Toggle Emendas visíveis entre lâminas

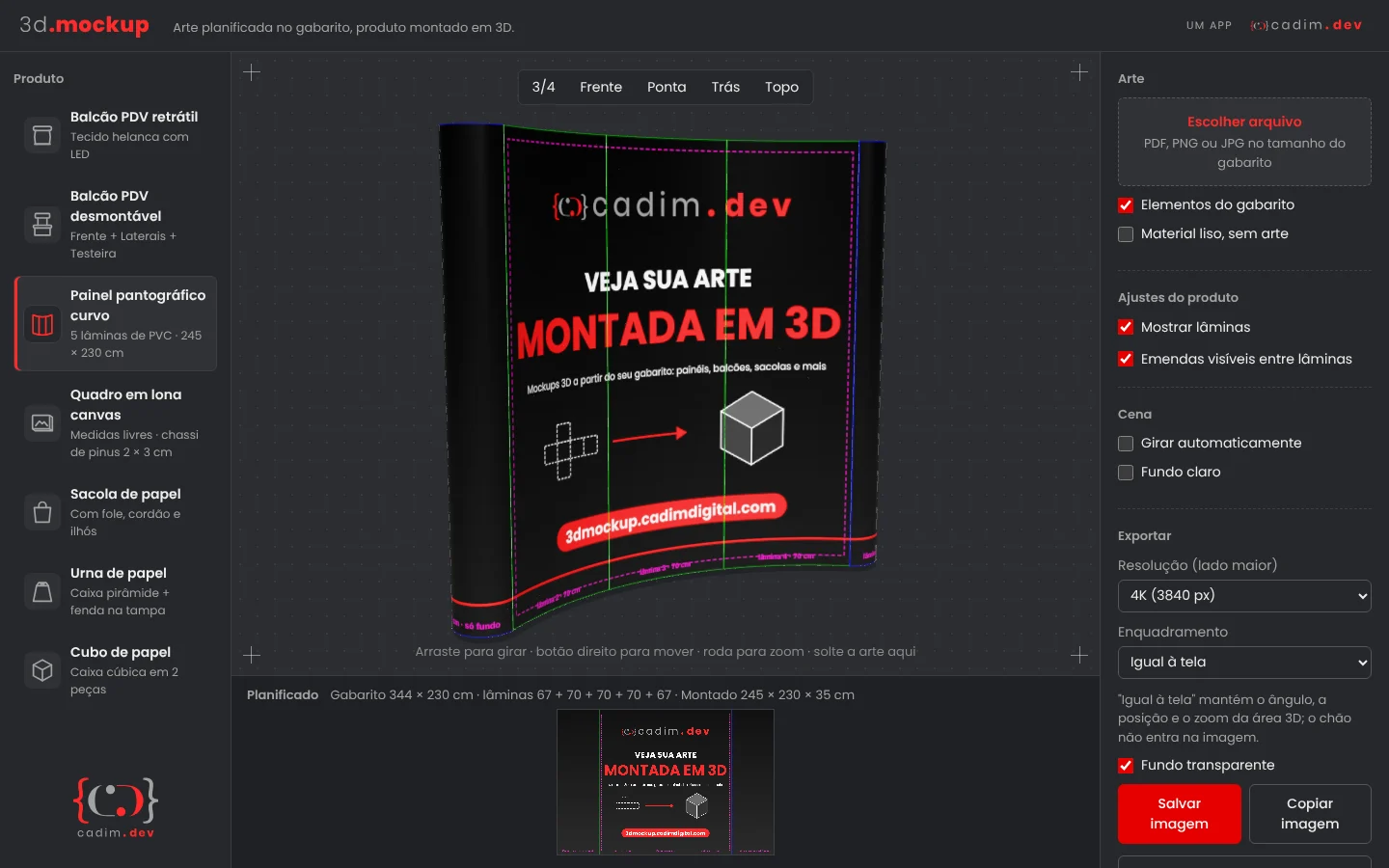click(1126, 359)
